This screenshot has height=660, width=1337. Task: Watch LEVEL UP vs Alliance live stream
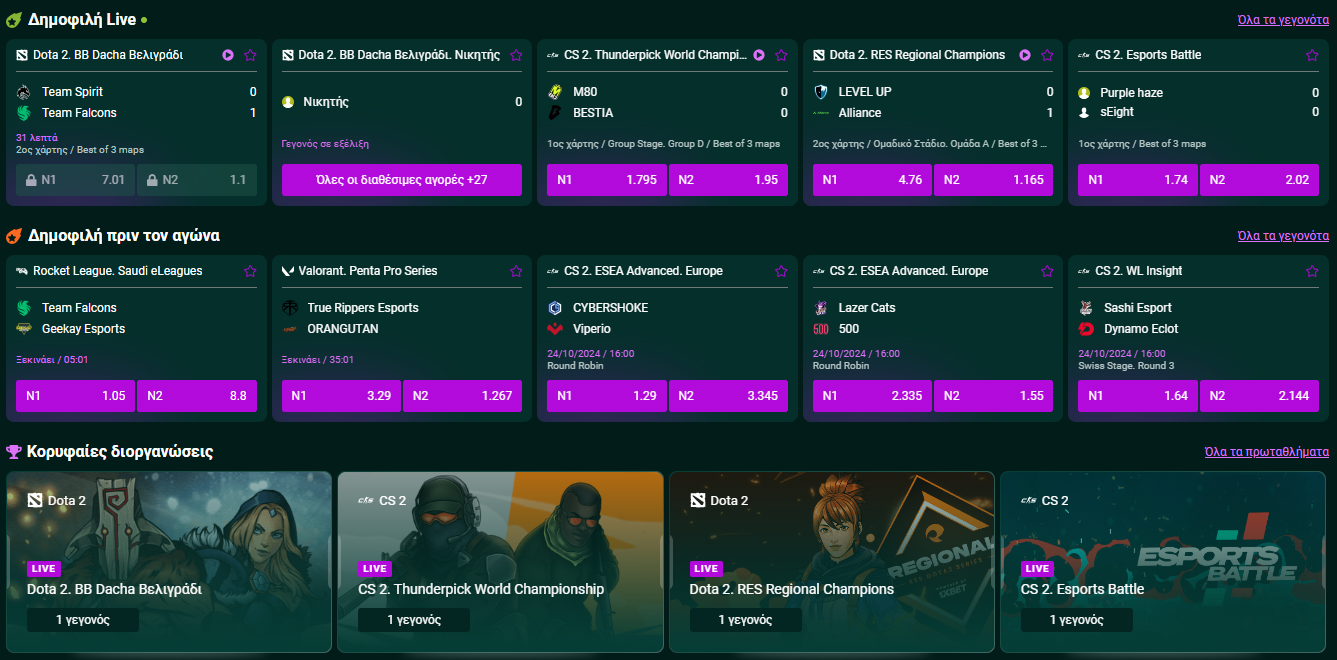click(1025, 56)
